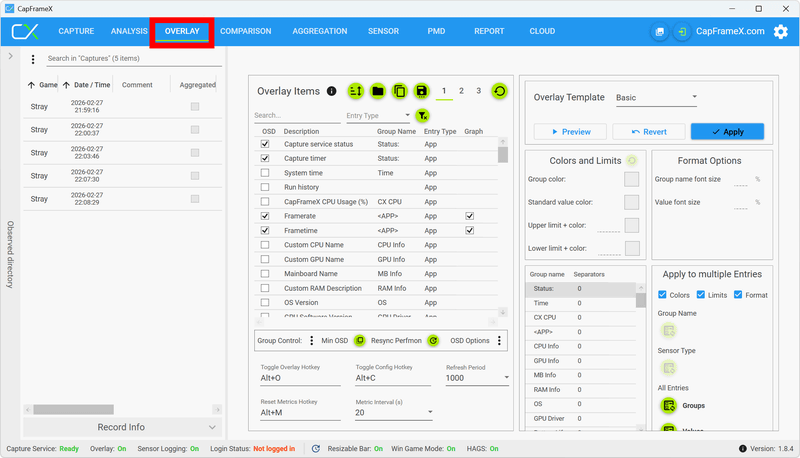Enable System time OSD checkbox
Viewport: 800px width, 458px height.
(x=265, y=173)
